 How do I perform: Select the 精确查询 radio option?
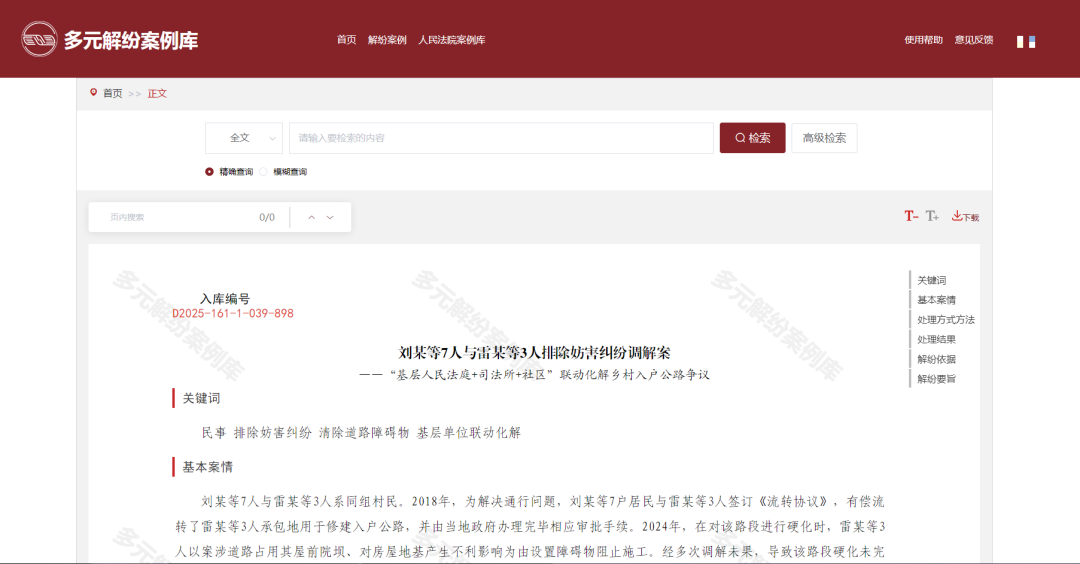tap(210, 171)
